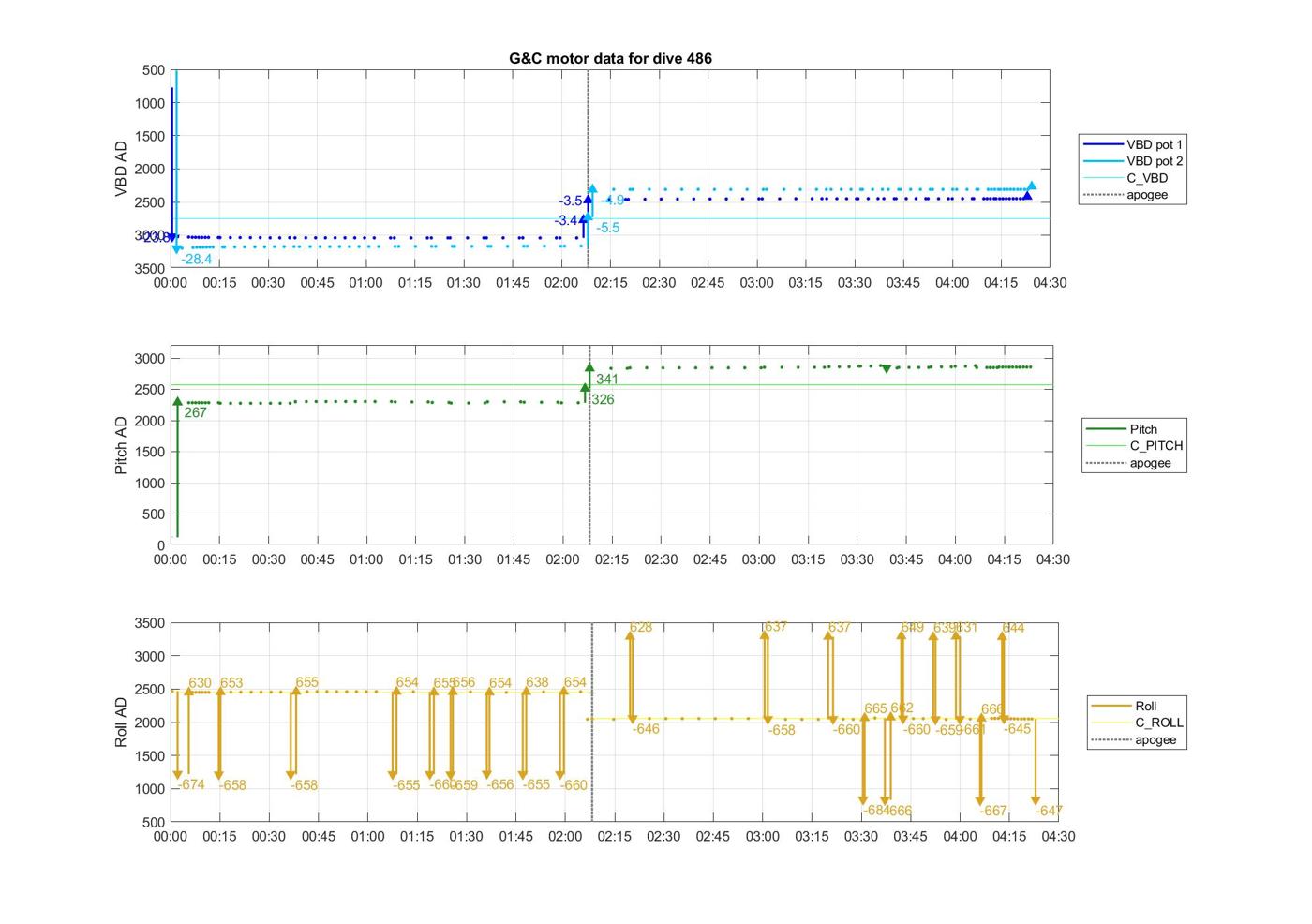The width and height of the screenshot is (1312, 924).
Task: Click the '628' roll data label
Action: coord(641,627)
